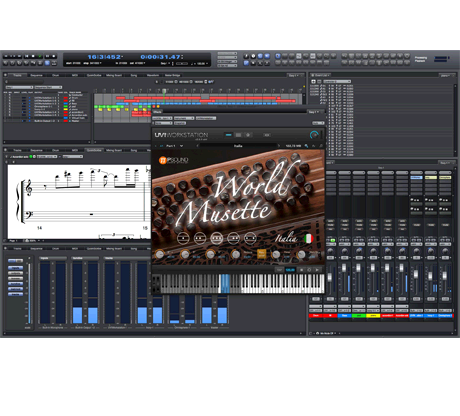Click the Bass channel label in the mixer

344,315
